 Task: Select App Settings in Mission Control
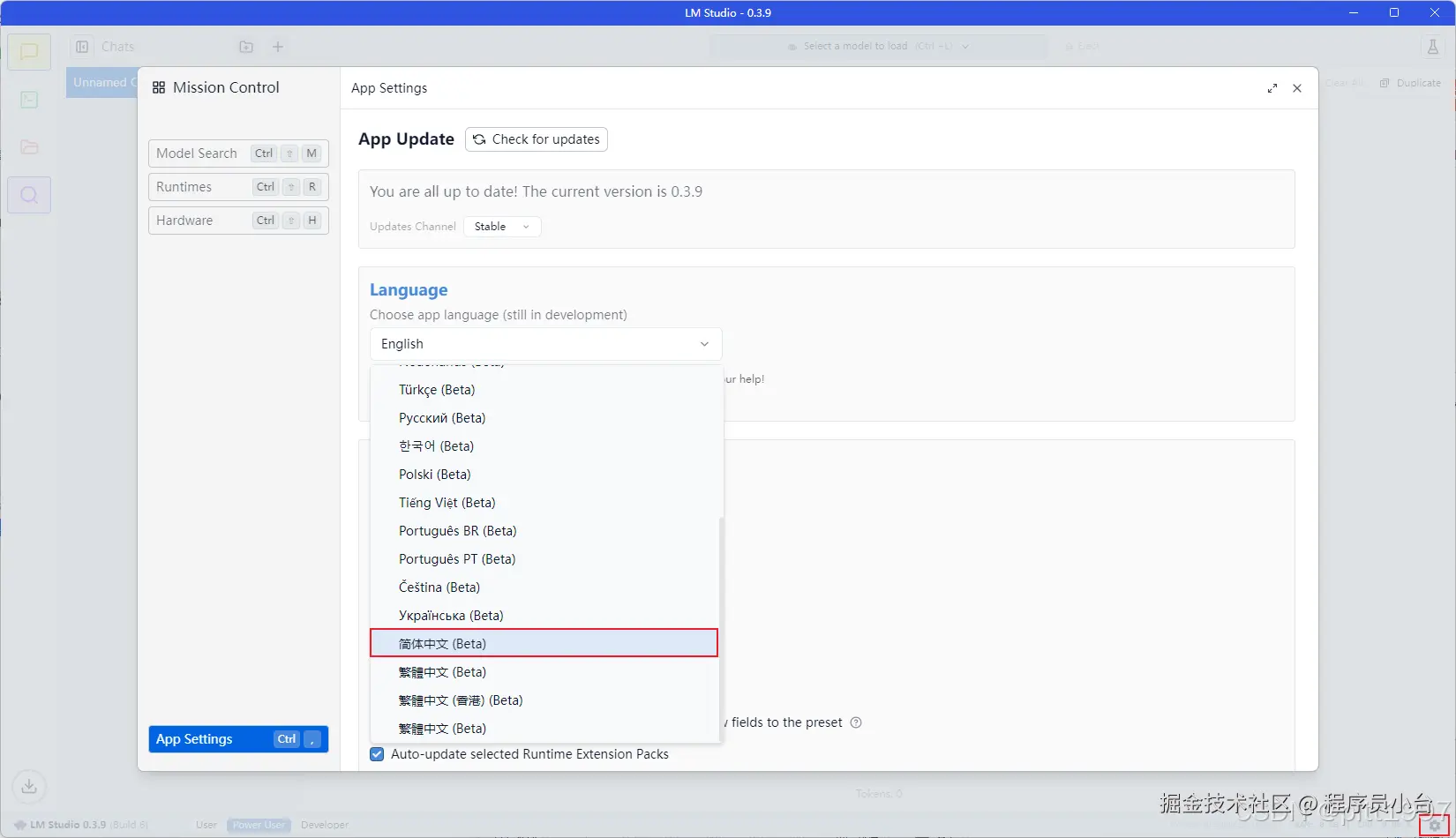click(238, 739)
